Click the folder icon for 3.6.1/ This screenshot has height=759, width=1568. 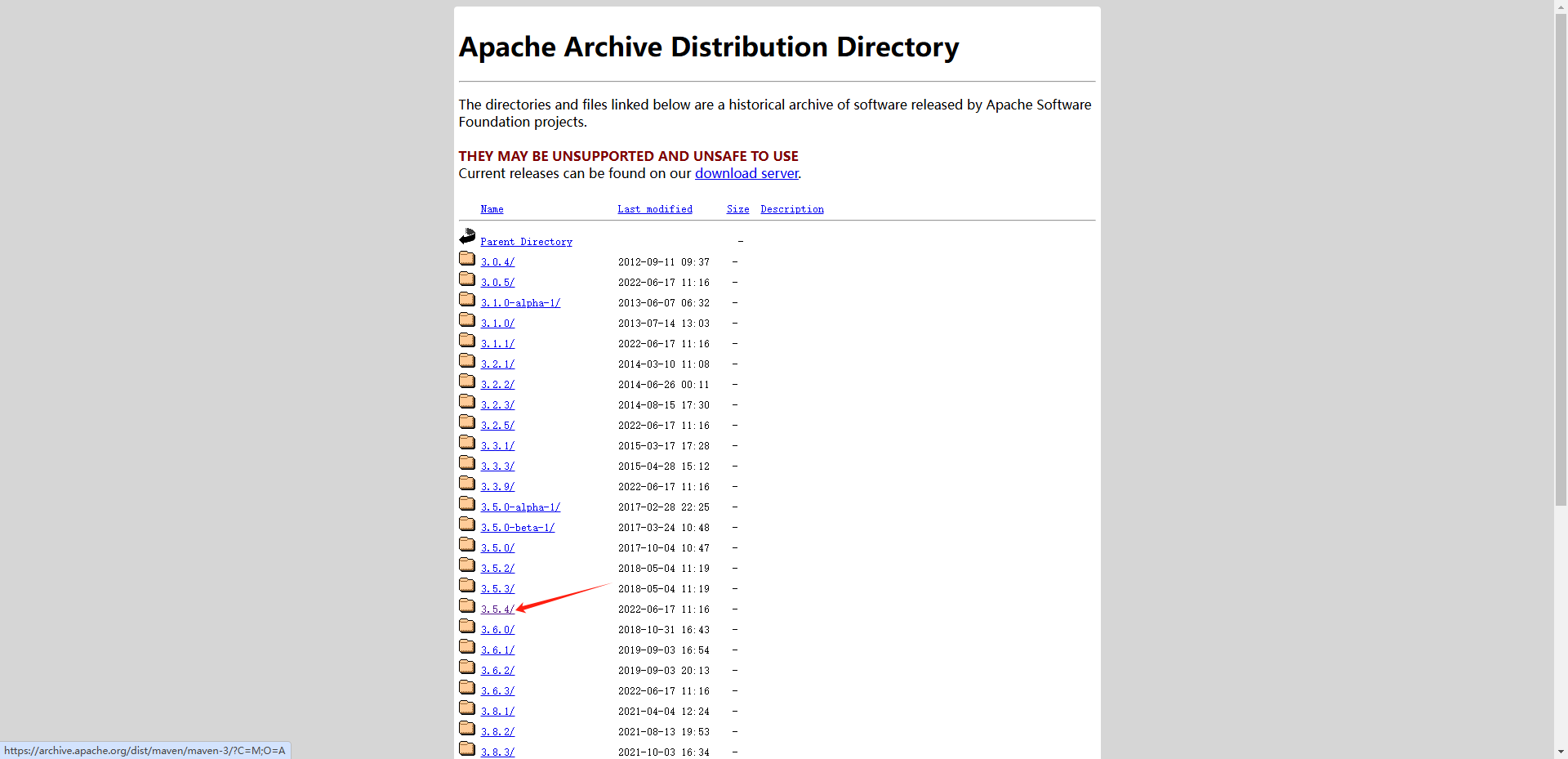coord(467,646)
